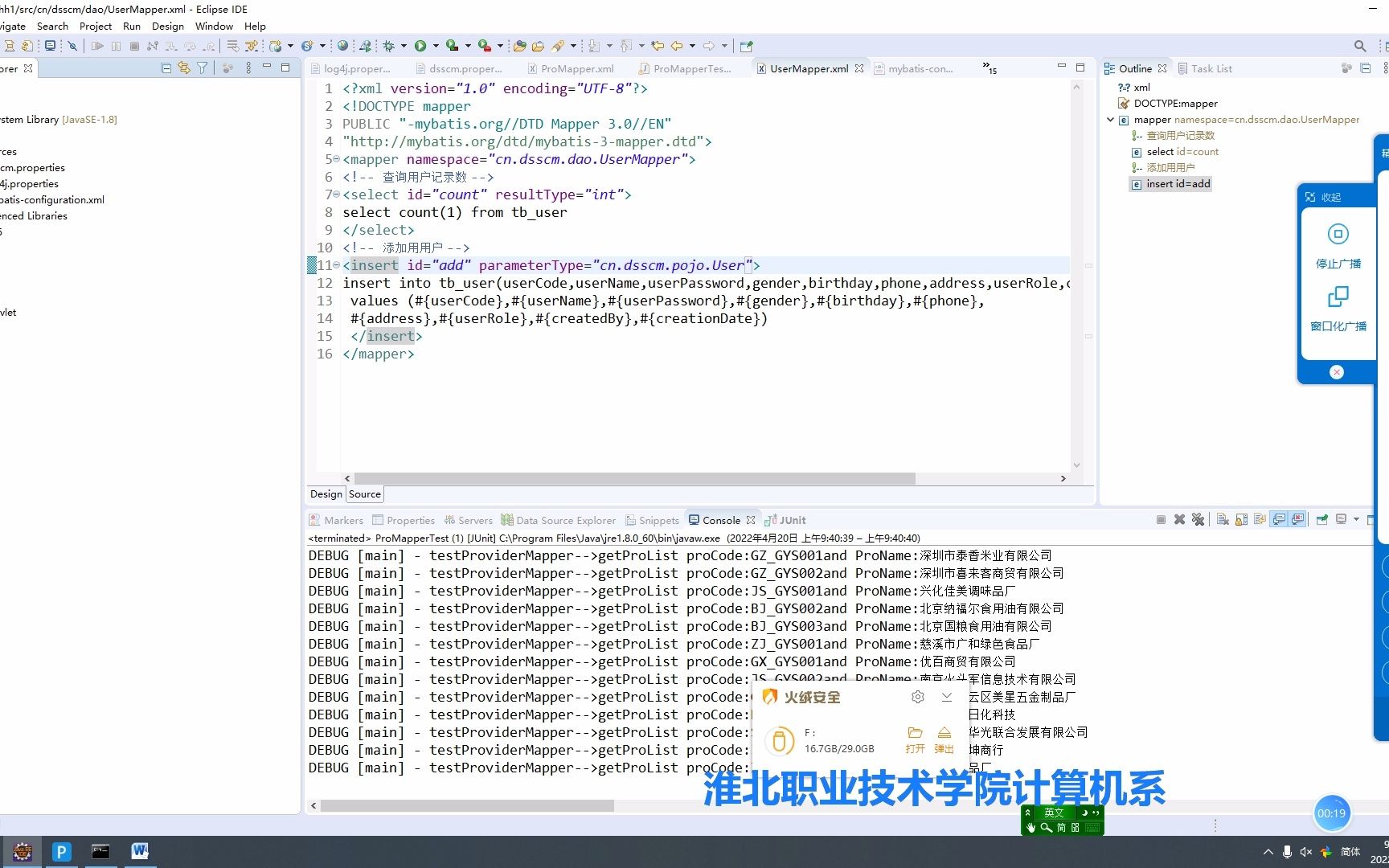
Task: Click Remove All Terminated Launches icon
Action: [1198, 520]
